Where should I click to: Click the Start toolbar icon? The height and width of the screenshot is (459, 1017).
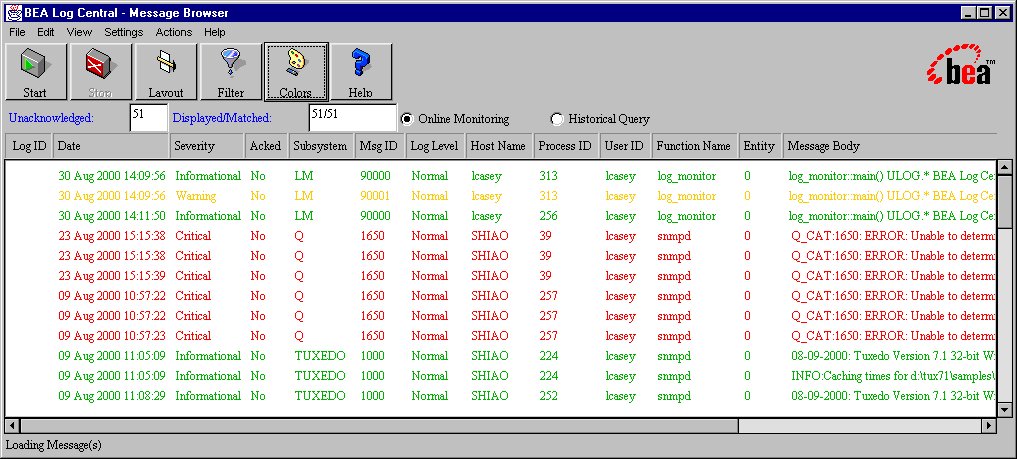[36, 72]
